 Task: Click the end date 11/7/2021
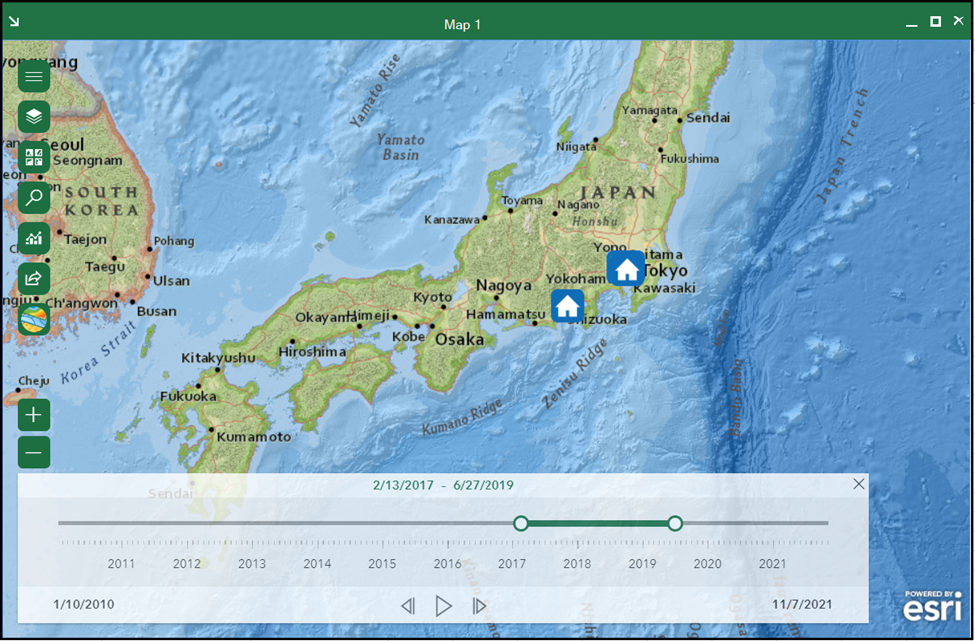802,604
